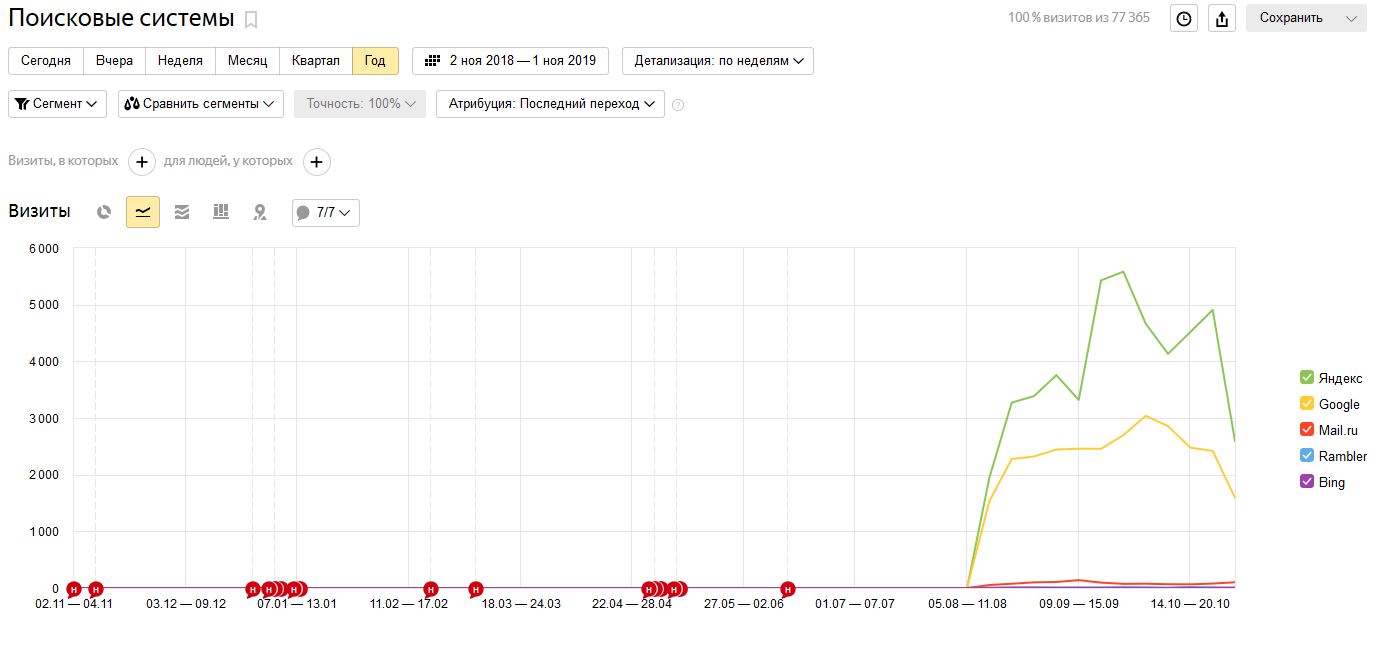Click the export share icon
The width and height of the screenshot is (1385, 645).
1221,18
